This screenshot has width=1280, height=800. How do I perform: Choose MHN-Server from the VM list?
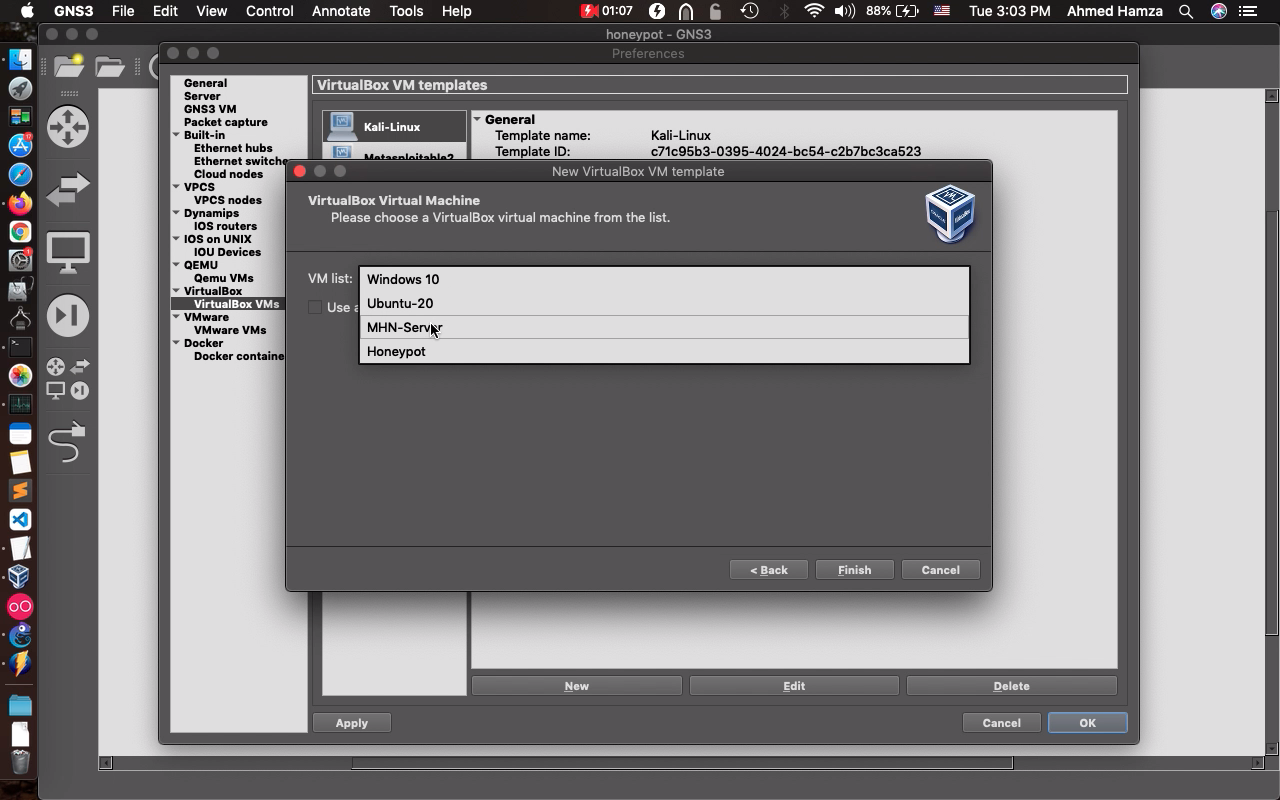404,327
